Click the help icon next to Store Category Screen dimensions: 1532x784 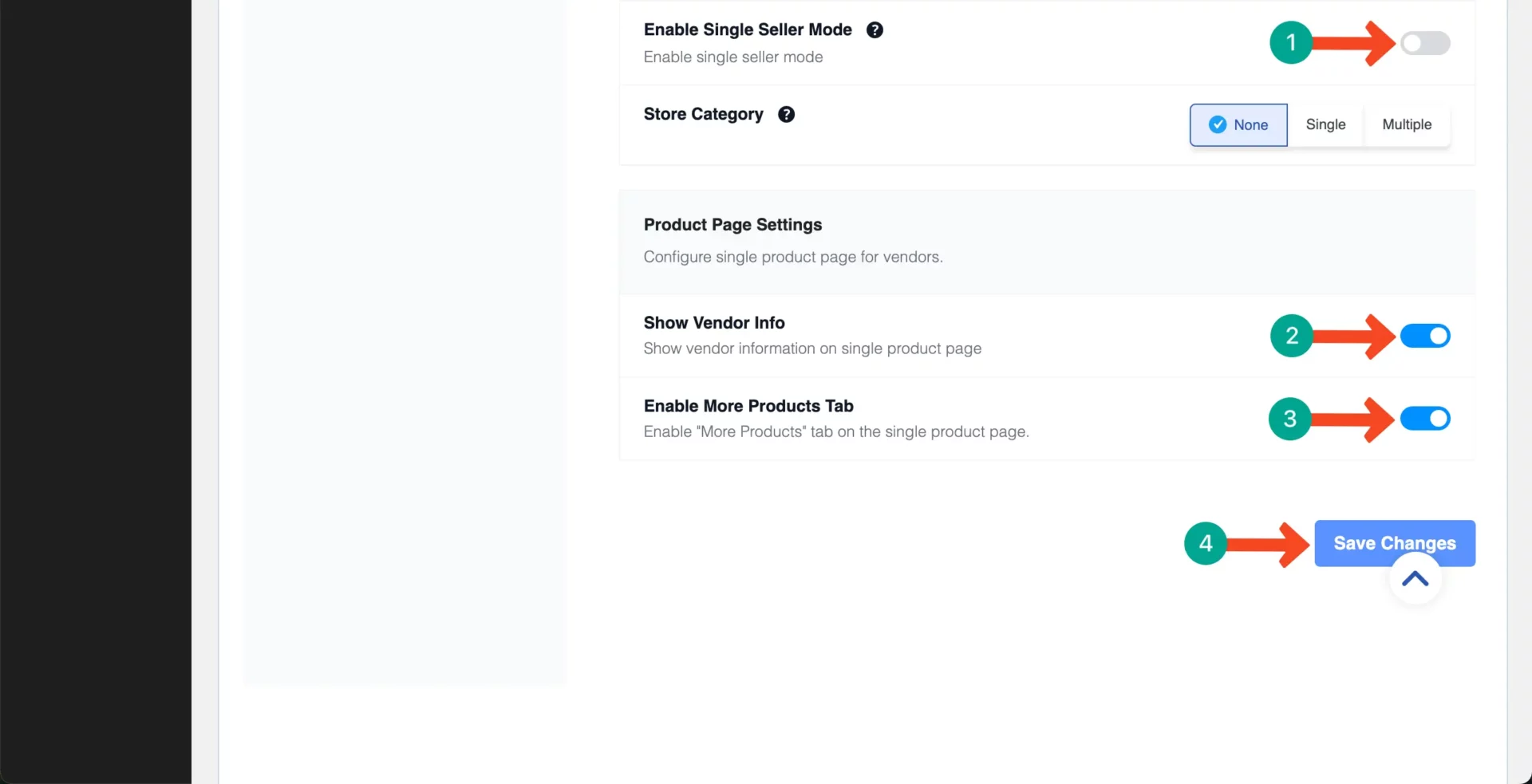(x=786, y=114)
